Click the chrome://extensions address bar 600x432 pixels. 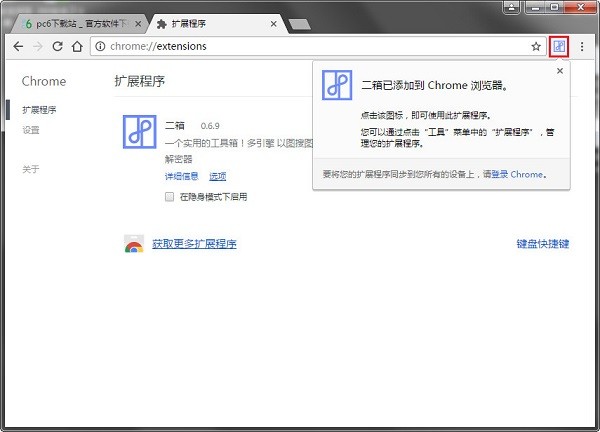300,46
